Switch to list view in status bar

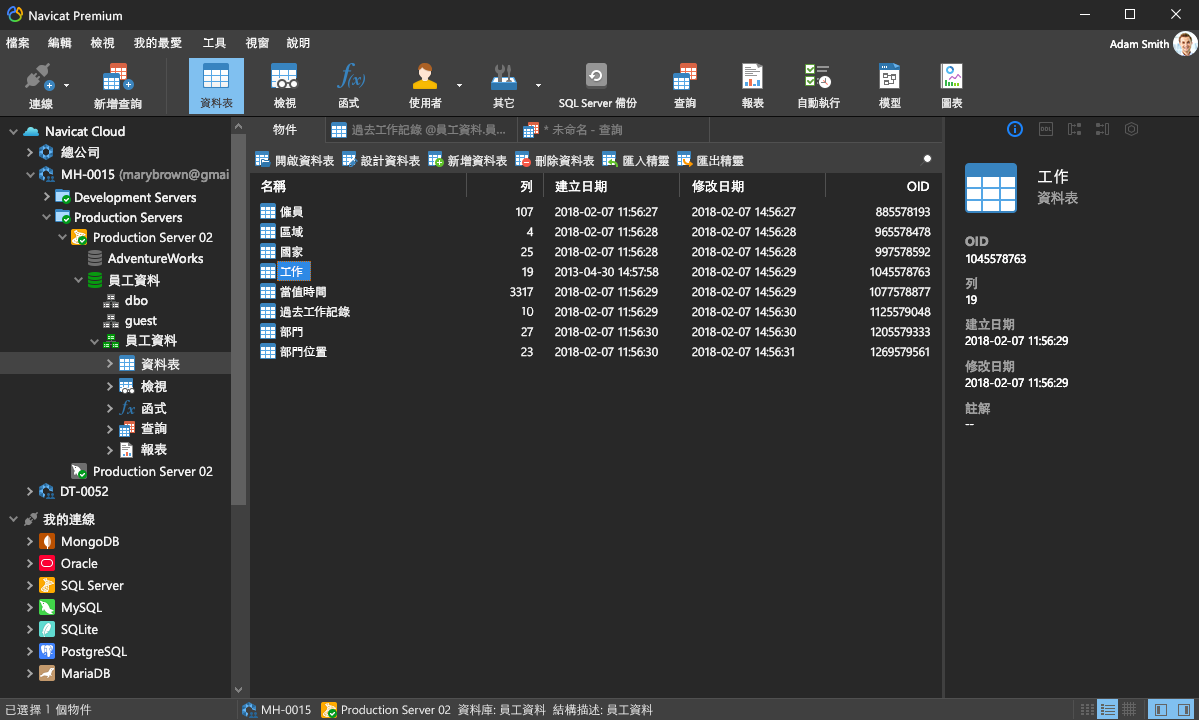(x=1087, y=710)
